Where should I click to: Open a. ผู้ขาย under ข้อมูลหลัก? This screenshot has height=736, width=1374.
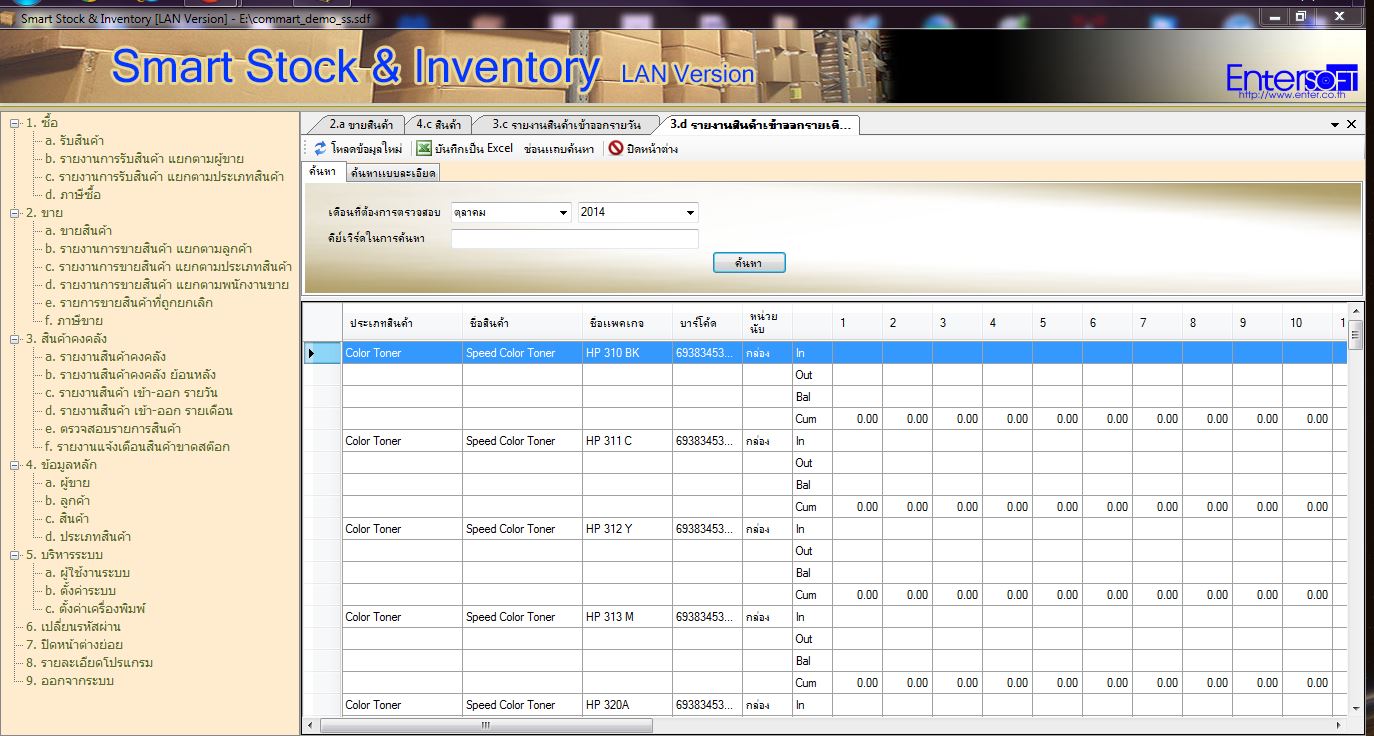pyautogui.click(x=68, y=483)
